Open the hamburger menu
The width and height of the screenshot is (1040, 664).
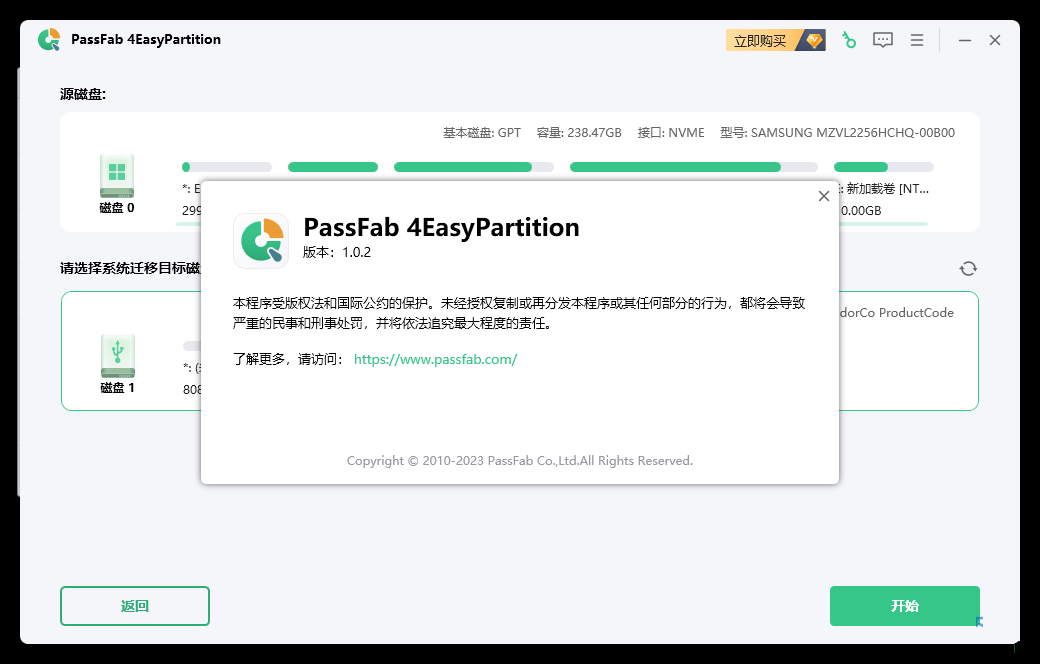(917, 39)
